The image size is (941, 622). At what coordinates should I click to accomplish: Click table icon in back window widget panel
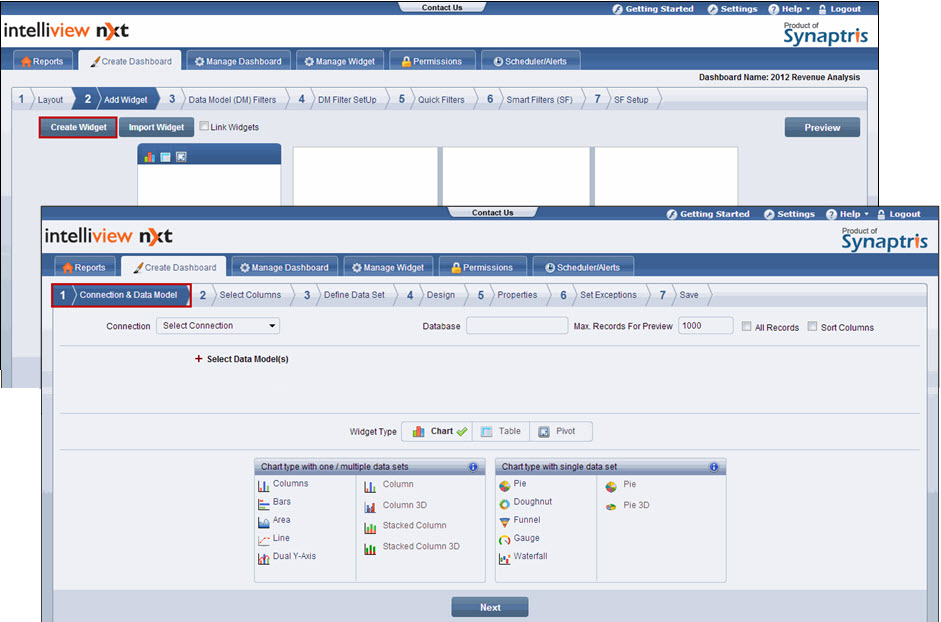tap(165, 157)
